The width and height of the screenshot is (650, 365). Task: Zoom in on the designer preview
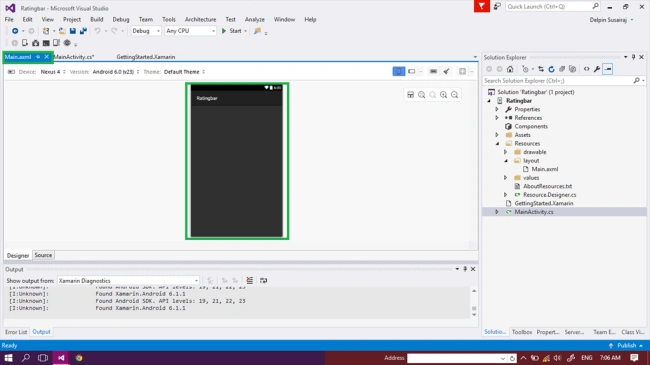point(444,95)
